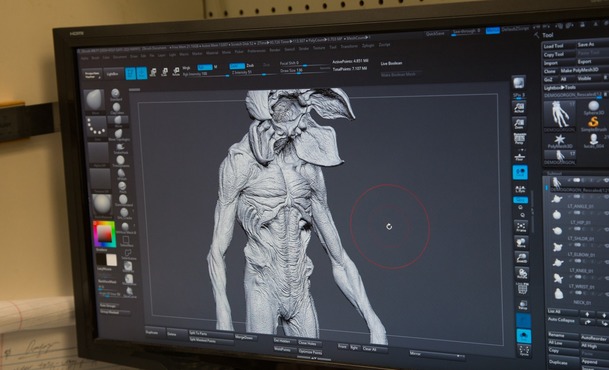The height and width of the screenshot is (370, 609).
Task: Open the Transform menu
Action: [349, 47]
